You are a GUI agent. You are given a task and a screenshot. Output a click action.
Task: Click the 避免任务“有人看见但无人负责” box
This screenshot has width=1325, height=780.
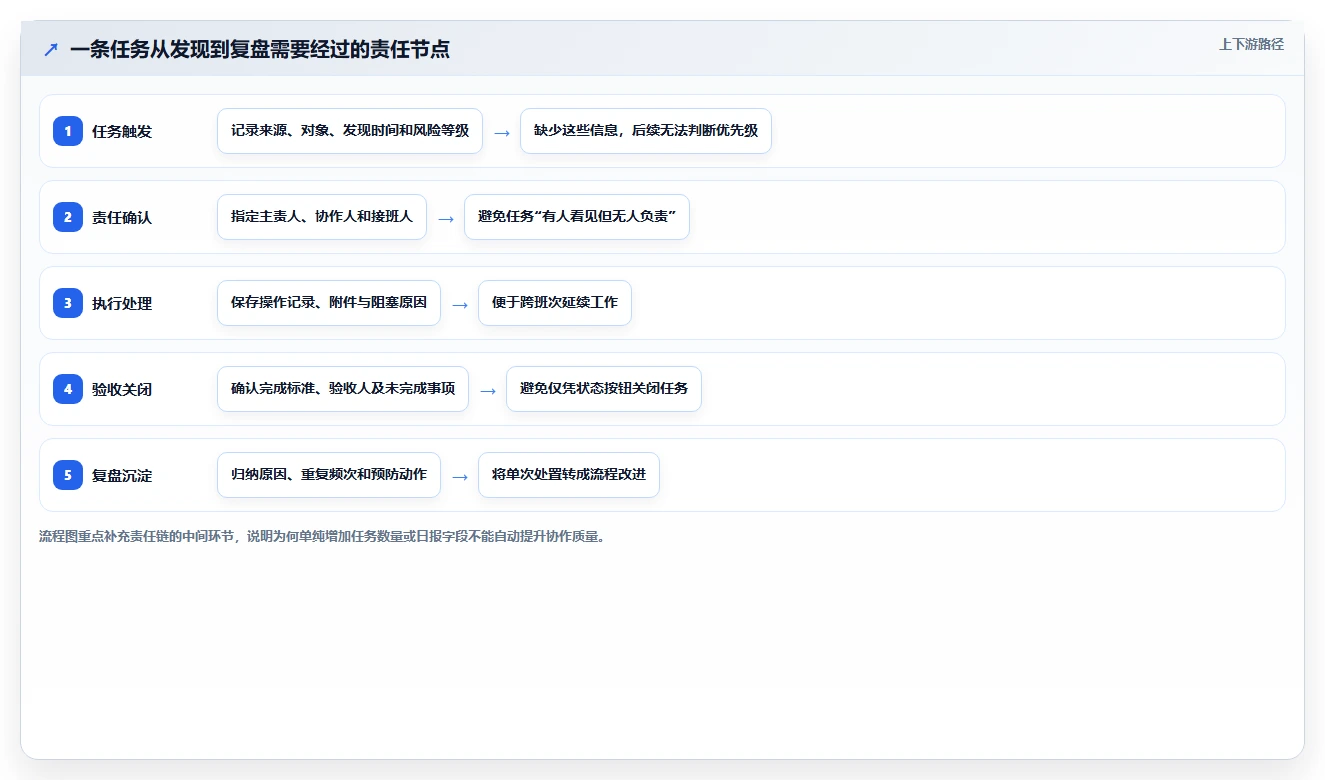(x=577, y=217)
